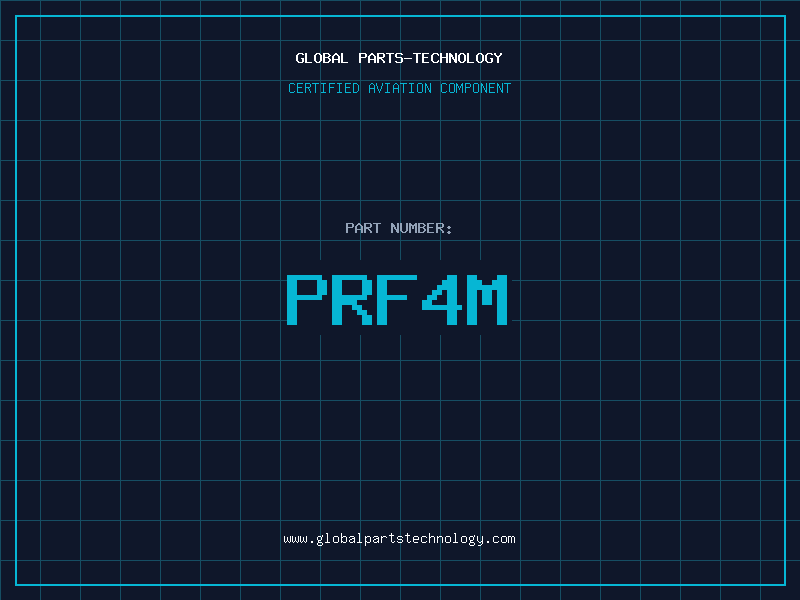
Task: Select the PRF4M part number text
Action: point(397,300)
